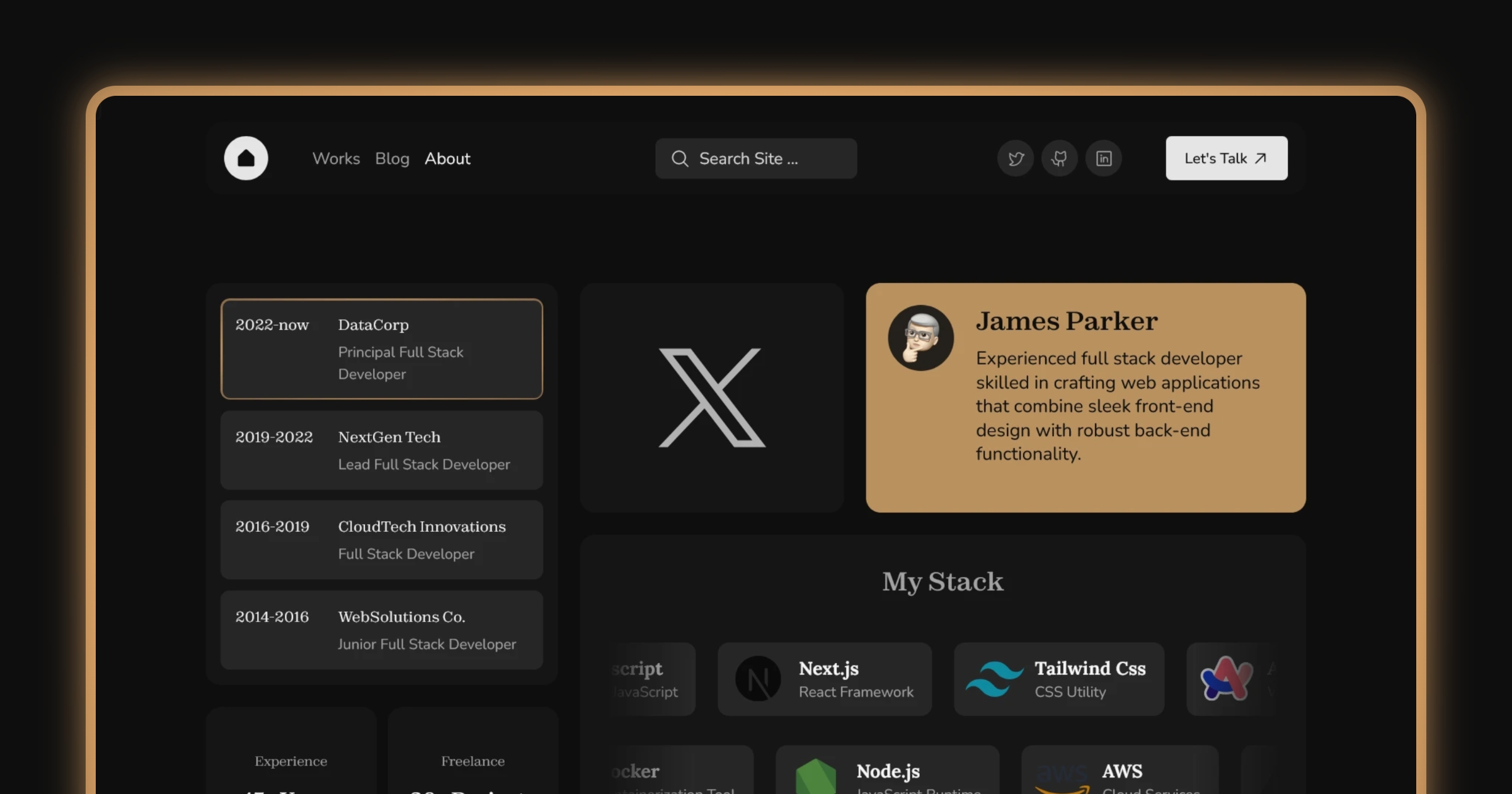Go to the Works page

(336, 159)
